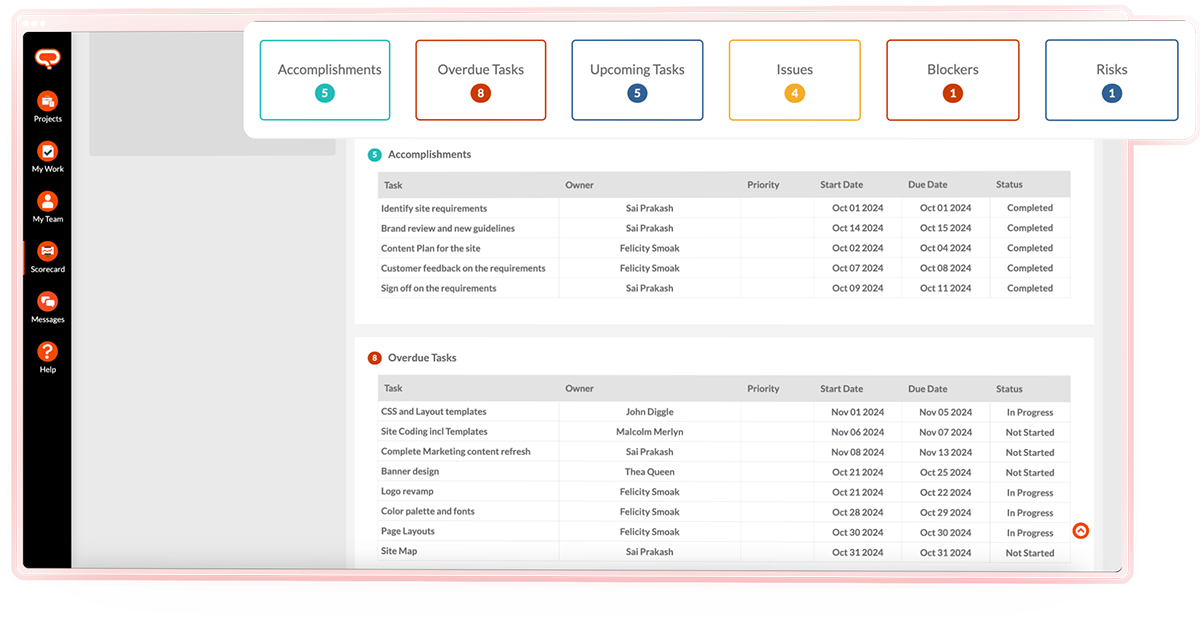Click start date Nov 08 2024
The image size is (1200, 617).
coord(858,452)
